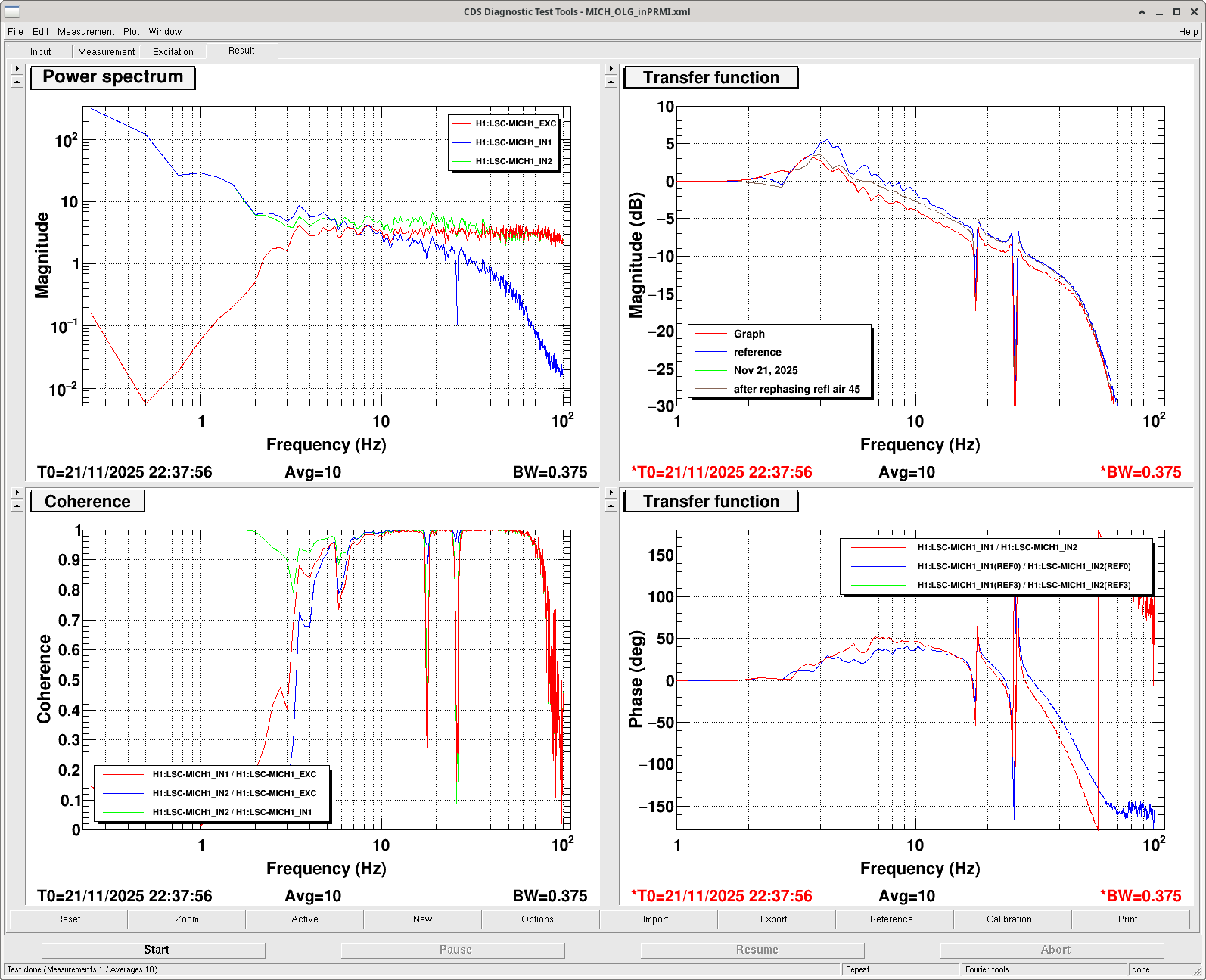Click the Power spectrum plot title box

(x=113, y=77)
